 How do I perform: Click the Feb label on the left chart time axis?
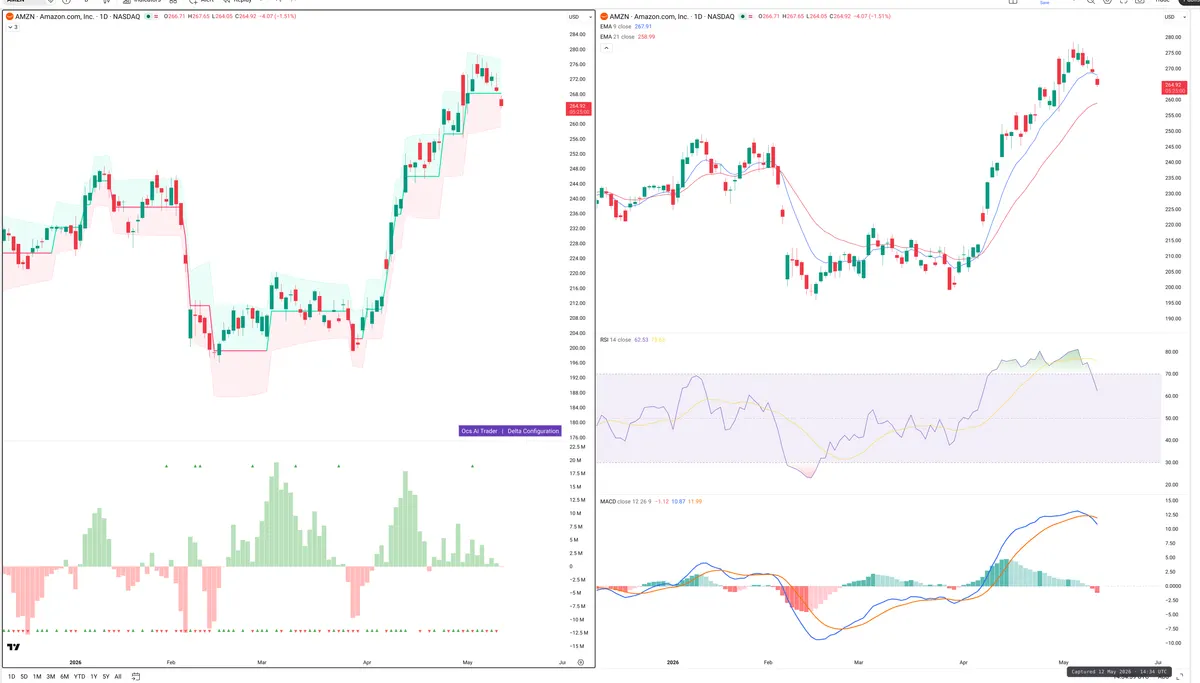click(171, 662)
